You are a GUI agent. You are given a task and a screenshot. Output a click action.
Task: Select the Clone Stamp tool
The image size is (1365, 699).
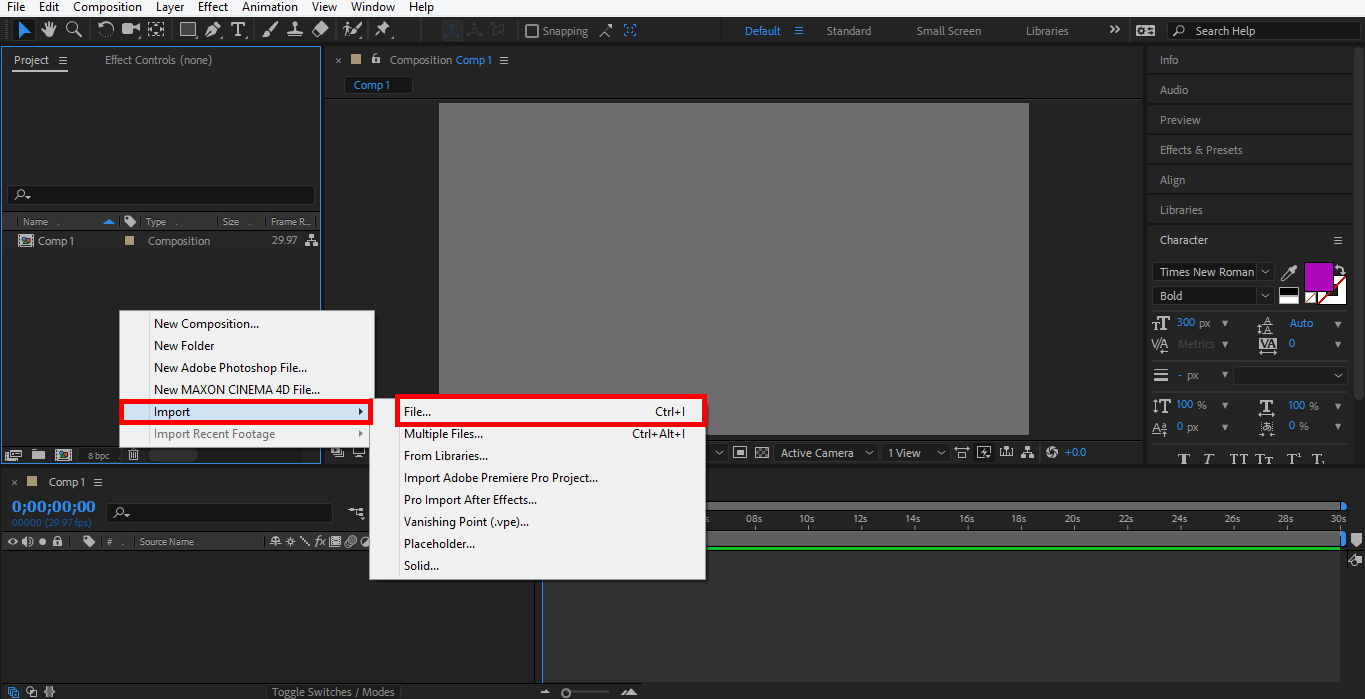click(295, 30)
